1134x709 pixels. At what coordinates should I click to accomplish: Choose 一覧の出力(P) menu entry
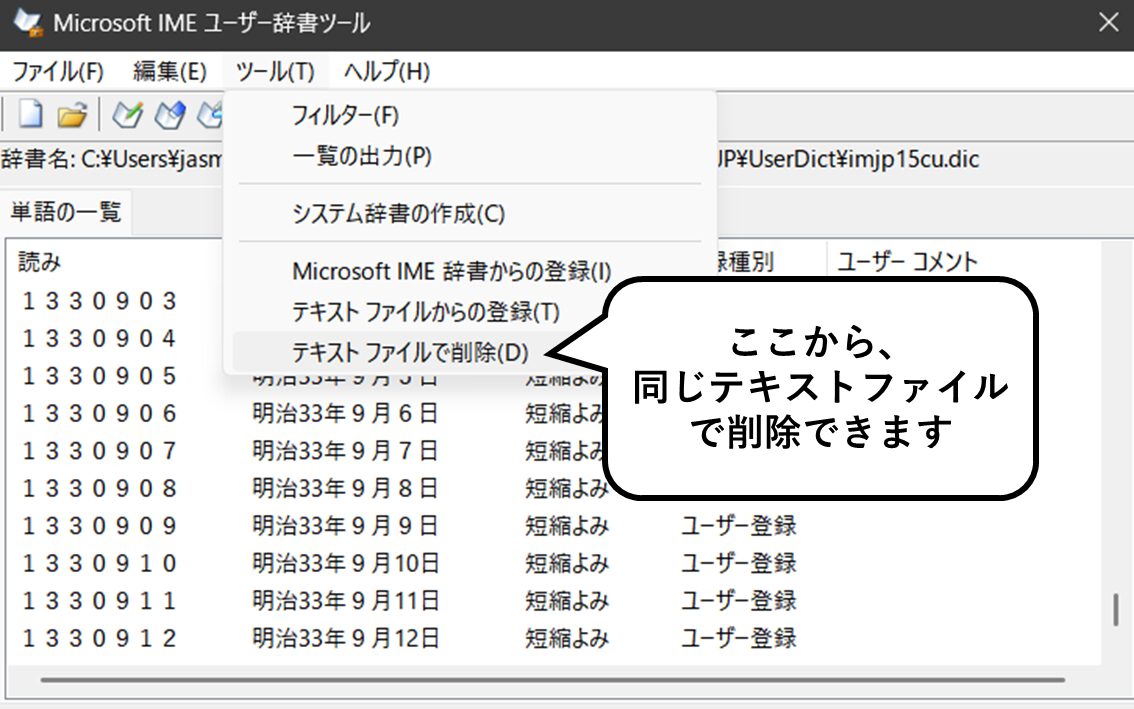[361, 157]
